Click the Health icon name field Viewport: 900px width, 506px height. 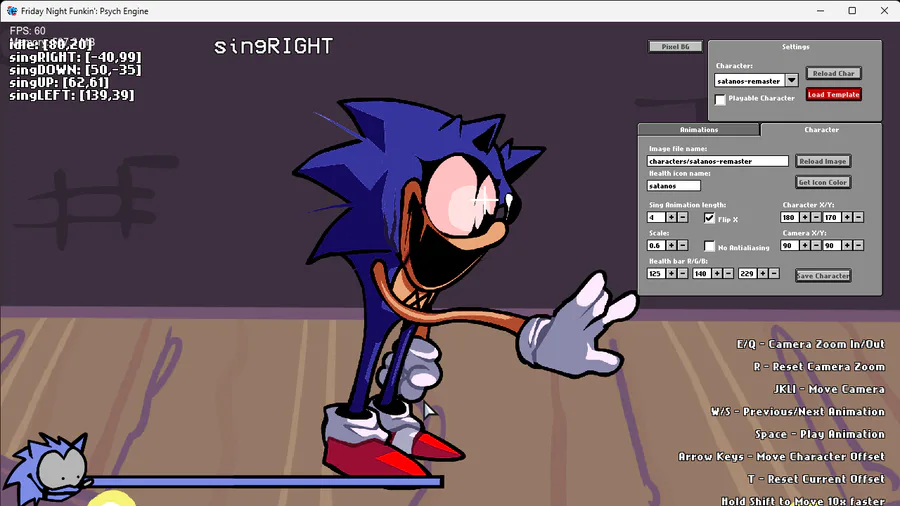[x=674, y=186]
